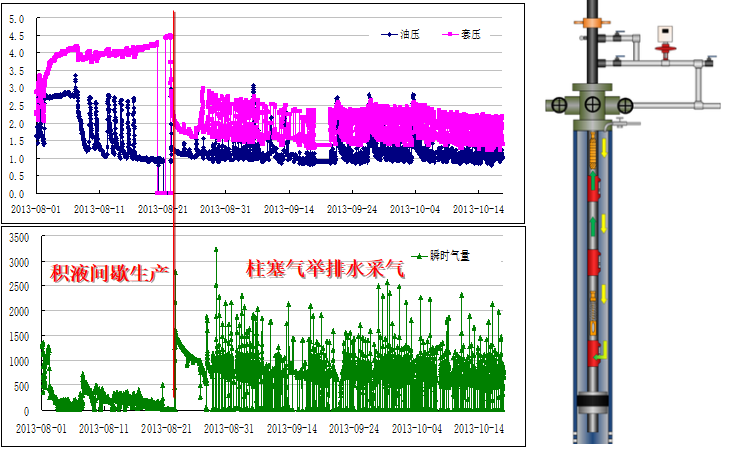729x449 pixels.
Task: Click the controller box above the red valve
Action: [665, 33]
